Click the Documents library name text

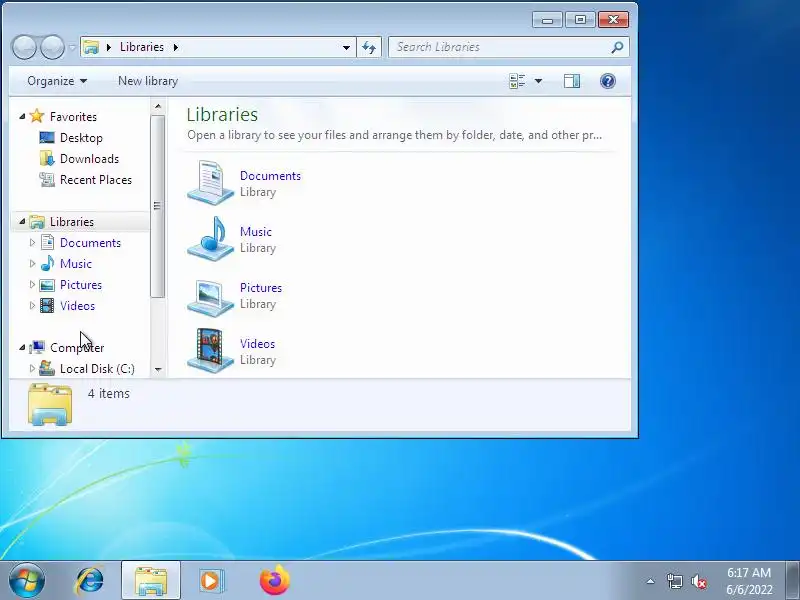click(270, 176)
